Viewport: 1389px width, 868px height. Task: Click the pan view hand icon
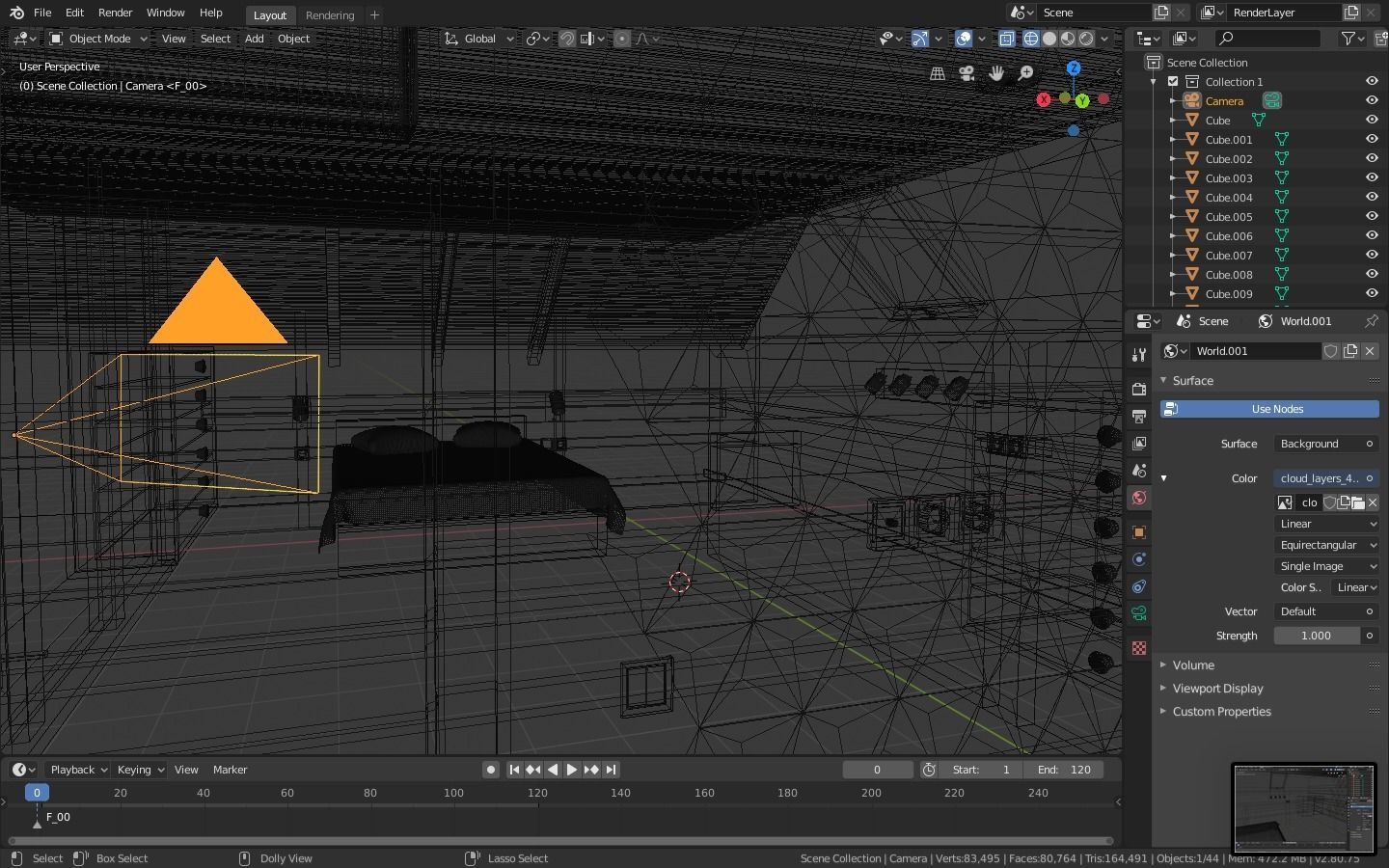point(996,73)
